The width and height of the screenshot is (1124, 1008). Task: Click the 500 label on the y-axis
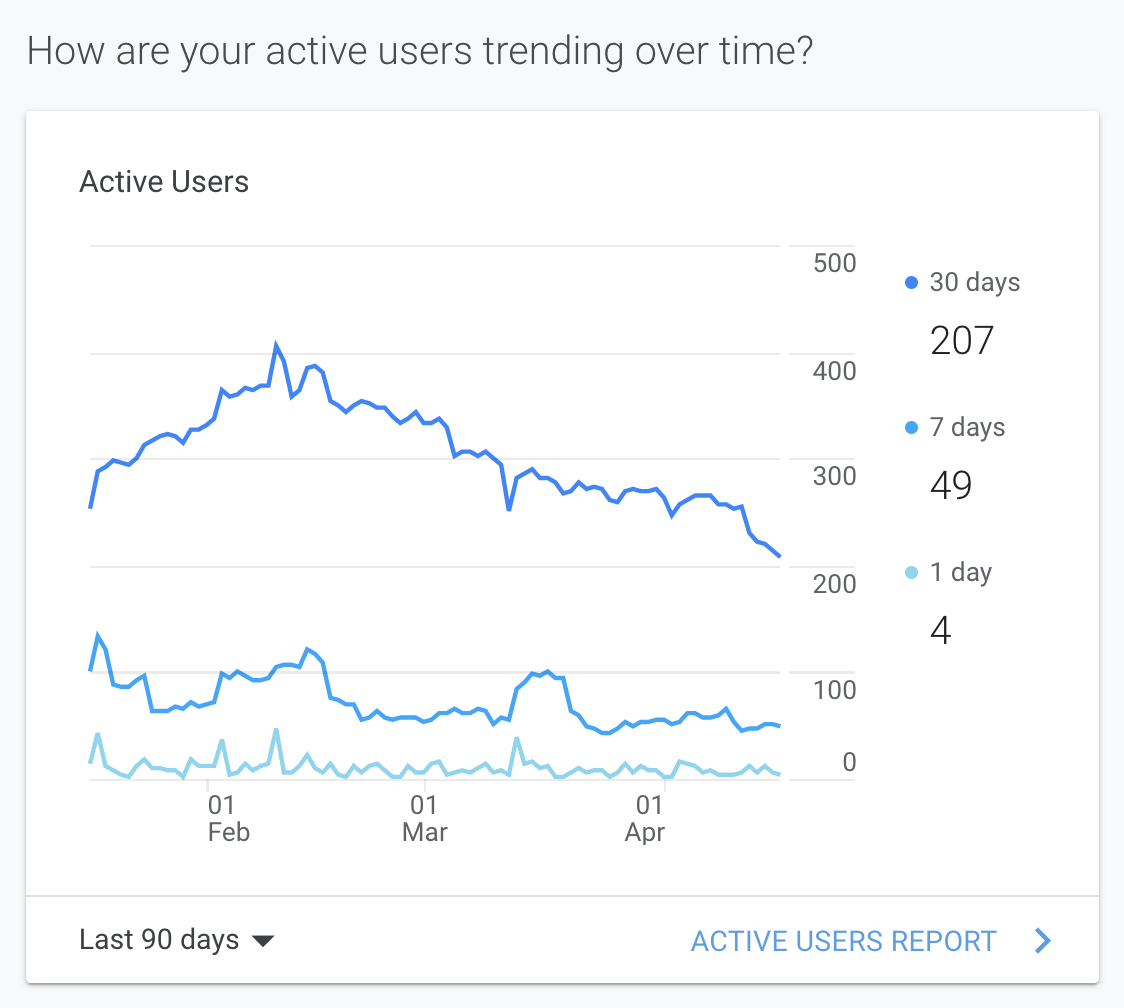point(835,263)
